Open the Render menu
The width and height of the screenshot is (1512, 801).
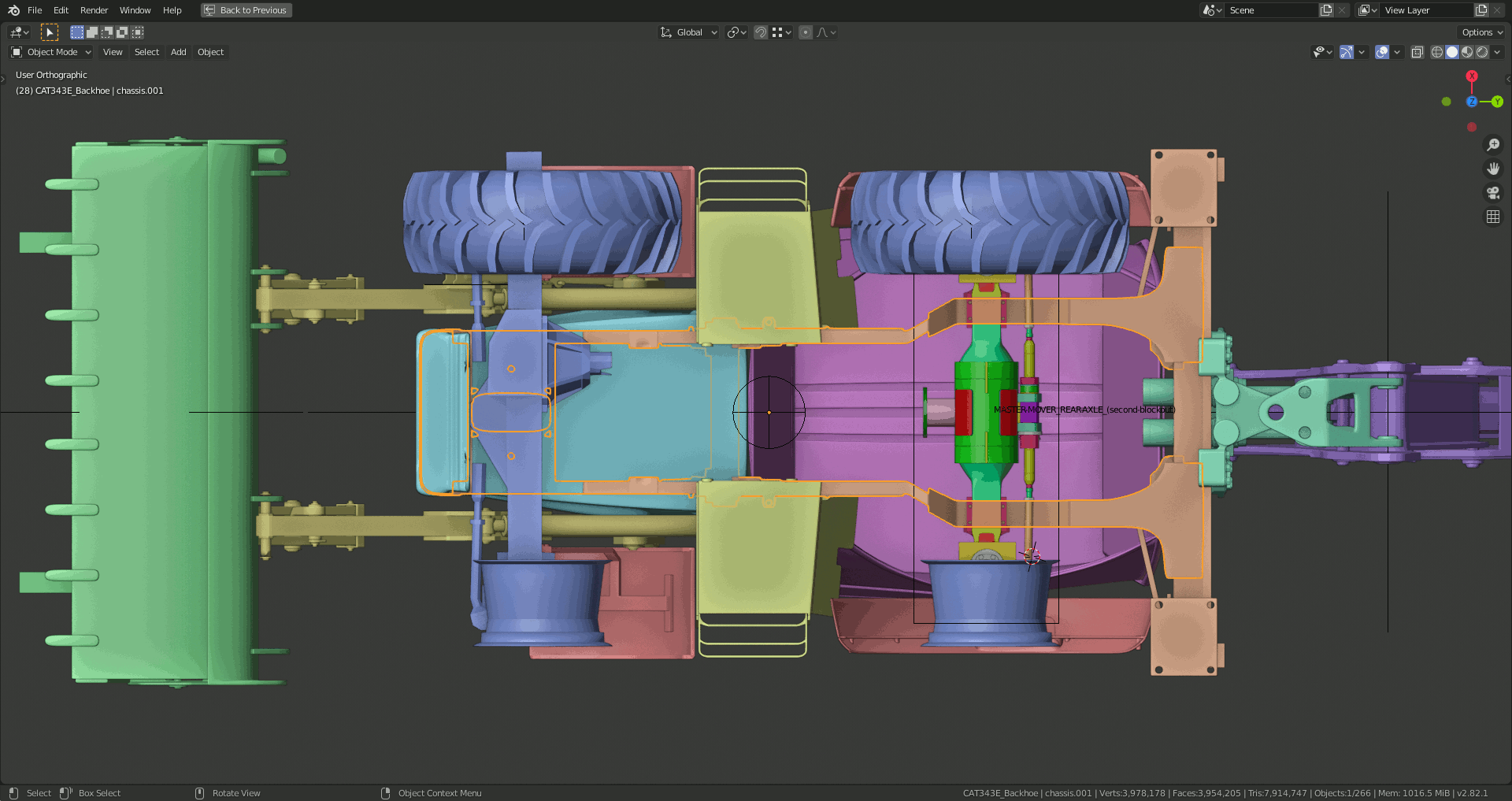[94, 10]
